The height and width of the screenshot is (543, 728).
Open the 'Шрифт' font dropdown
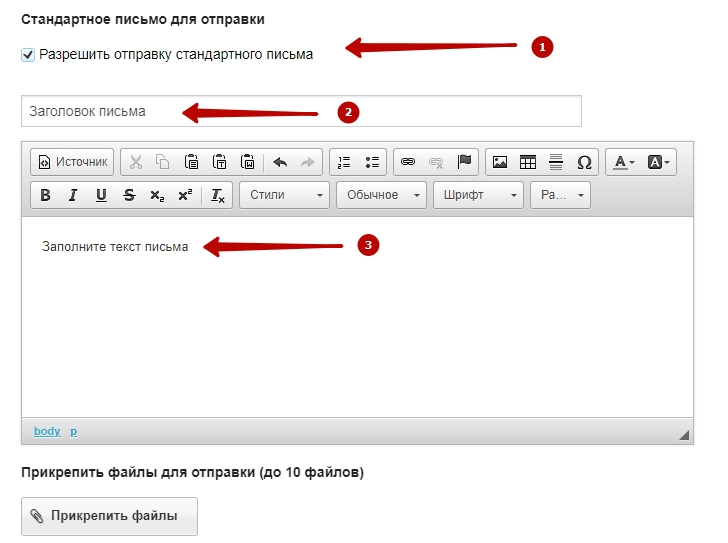tap(477, 195)
